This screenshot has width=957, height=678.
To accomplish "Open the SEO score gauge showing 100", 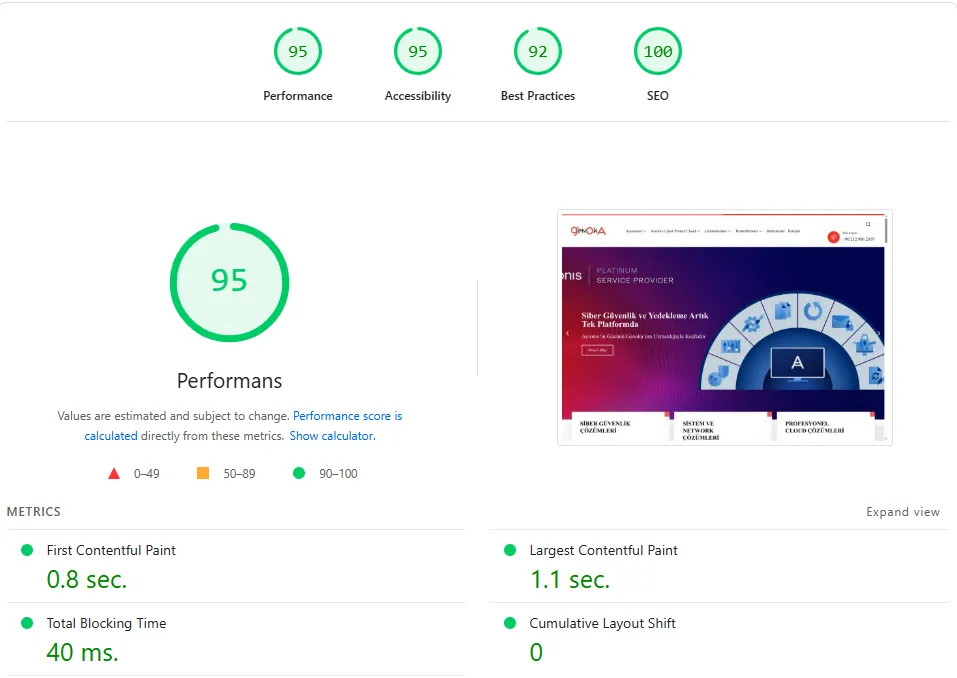I will pos(658,52).
